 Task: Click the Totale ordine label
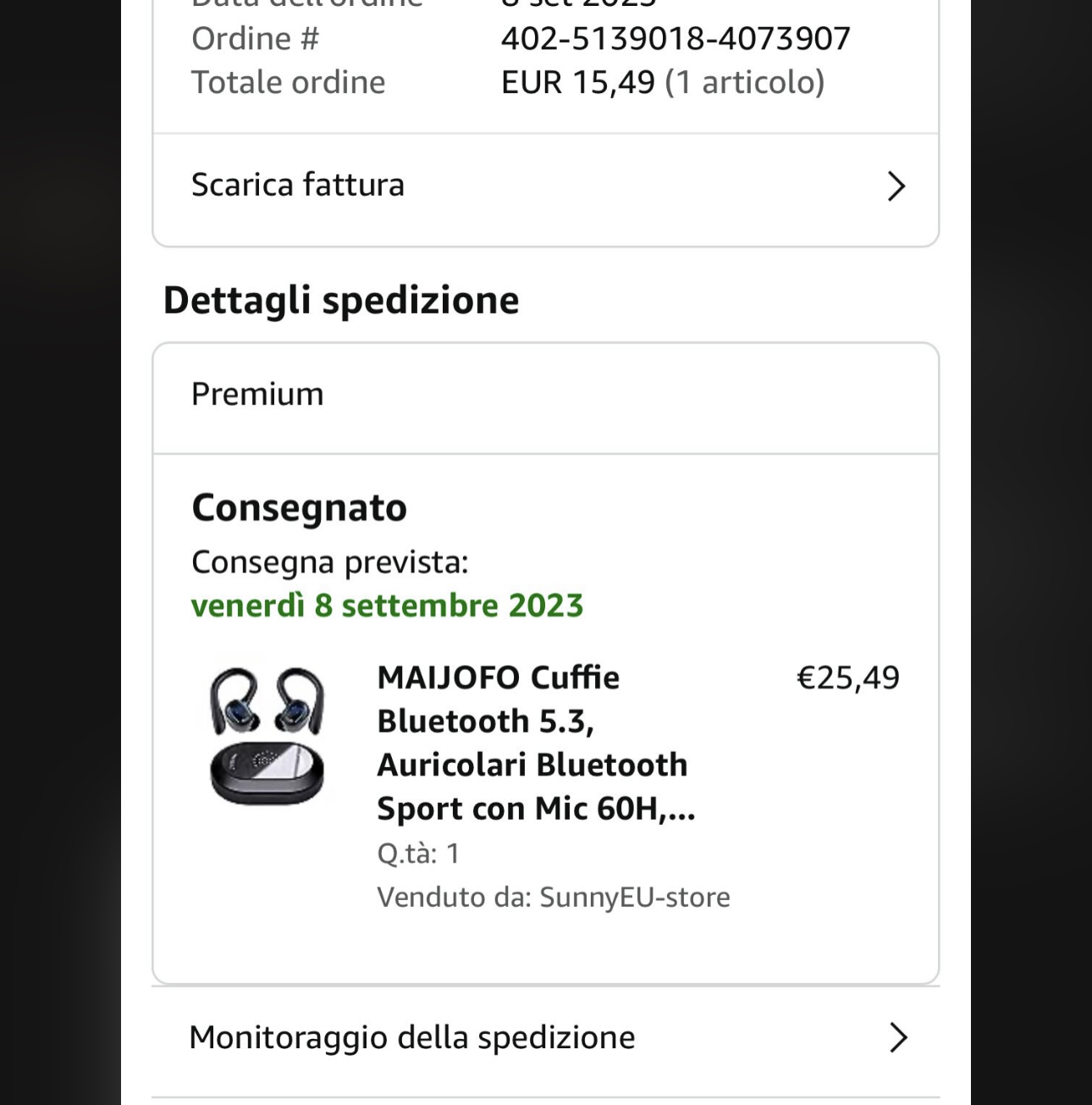(x=288, y=82)
